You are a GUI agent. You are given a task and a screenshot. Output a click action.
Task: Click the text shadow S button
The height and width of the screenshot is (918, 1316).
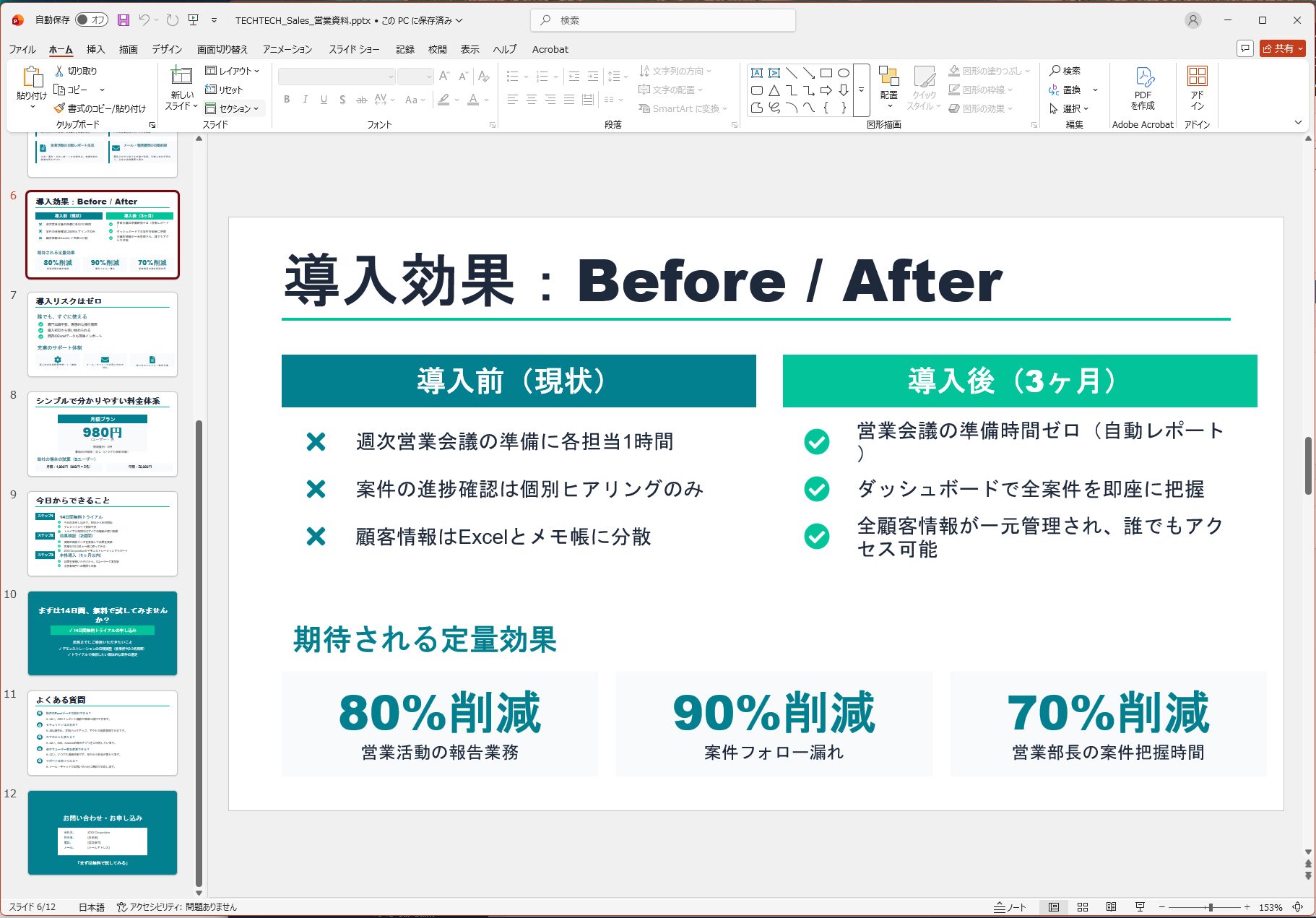click(342, 100)
